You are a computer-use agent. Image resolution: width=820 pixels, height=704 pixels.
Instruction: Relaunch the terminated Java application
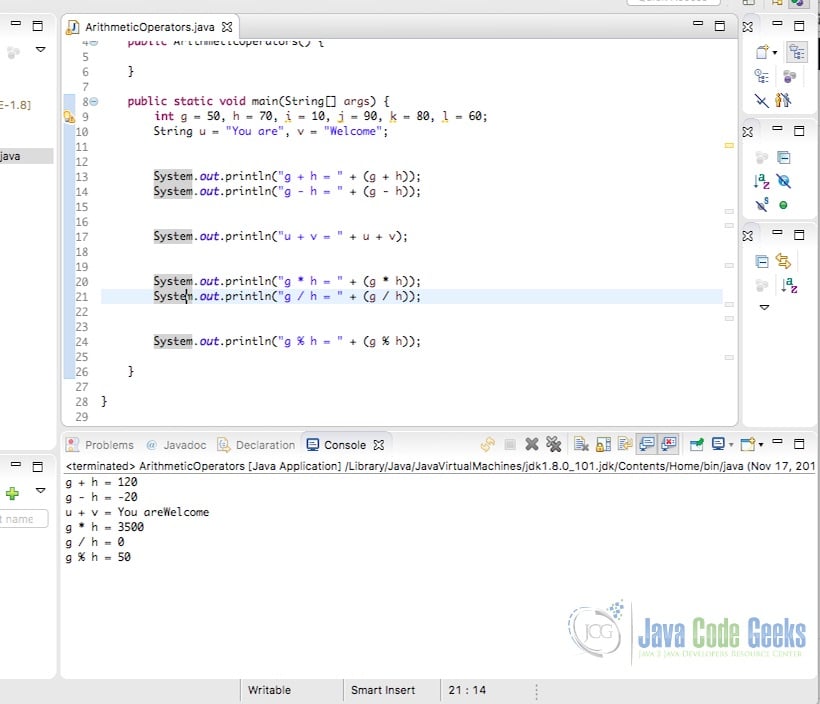tap(488, 444)
